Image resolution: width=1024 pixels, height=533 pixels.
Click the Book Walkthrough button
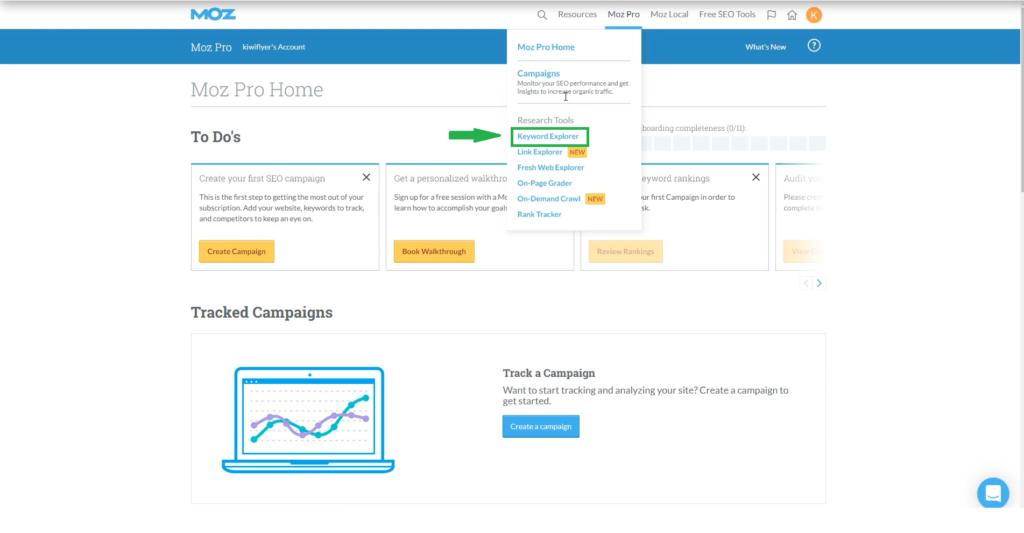tap(434, 251)
